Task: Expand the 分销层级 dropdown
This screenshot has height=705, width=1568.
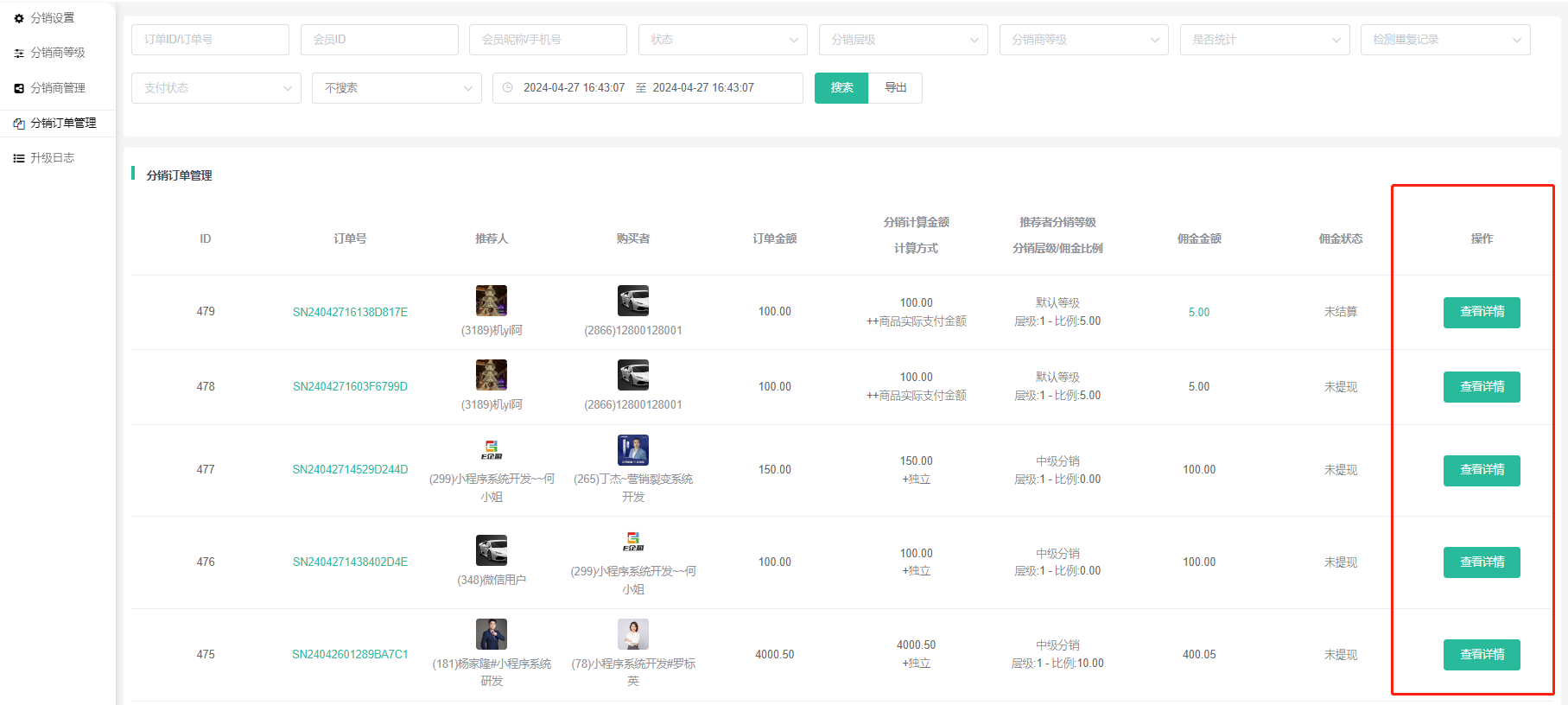Action: coord(903,40)
